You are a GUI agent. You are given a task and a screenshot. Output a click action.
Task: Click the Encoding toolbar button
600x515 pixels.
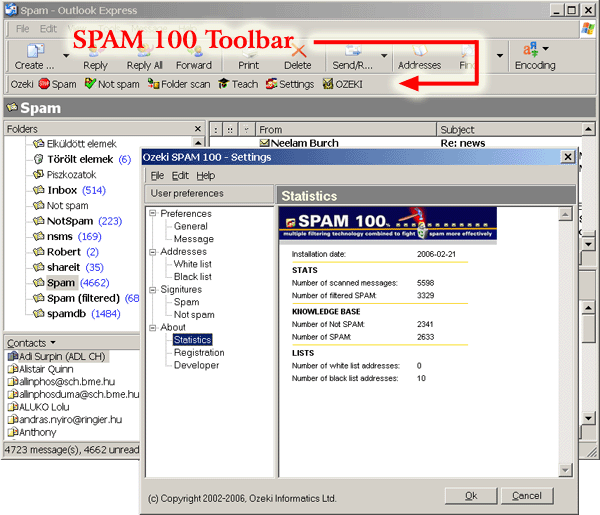[535, 57]
